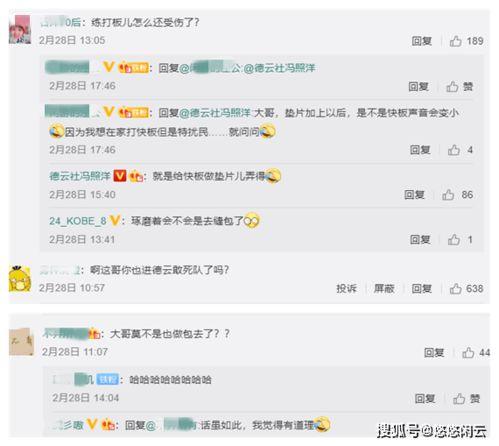Reply to the 13:05 top comment
This screenshot has height=446, width=499.
point(422,41)
